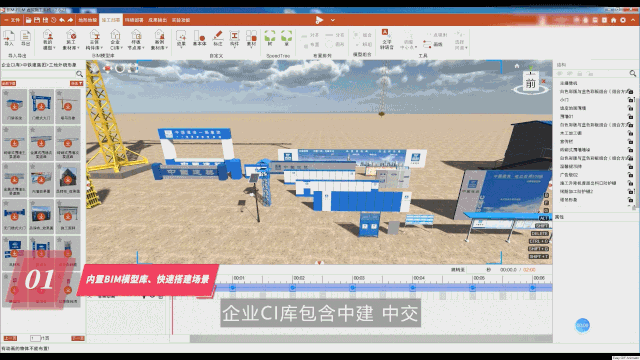
Task: Select the 标注 annotation pencil tool
Action: tap(218, 38)
